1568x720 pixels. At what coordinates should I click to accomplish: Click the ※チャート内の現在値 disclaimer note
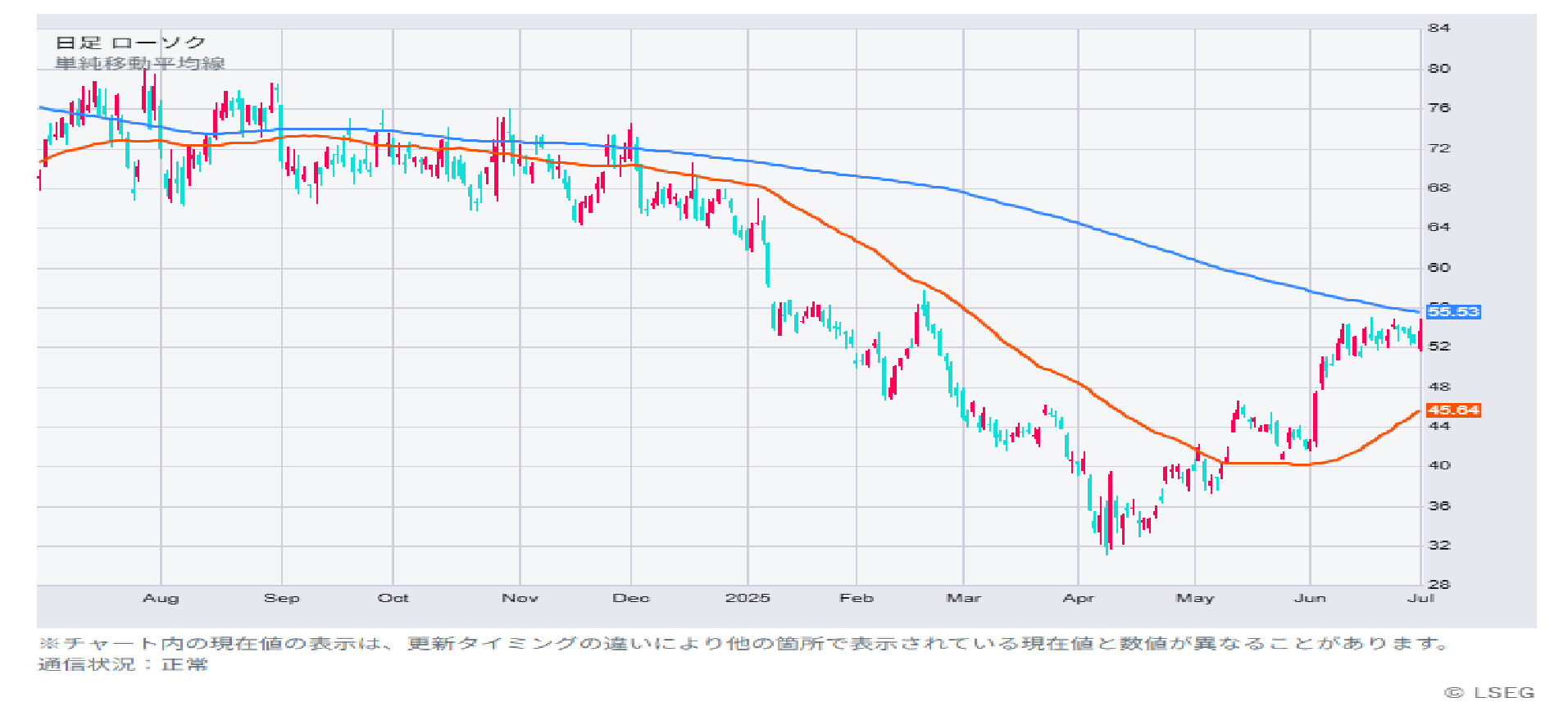coord(744,643)
